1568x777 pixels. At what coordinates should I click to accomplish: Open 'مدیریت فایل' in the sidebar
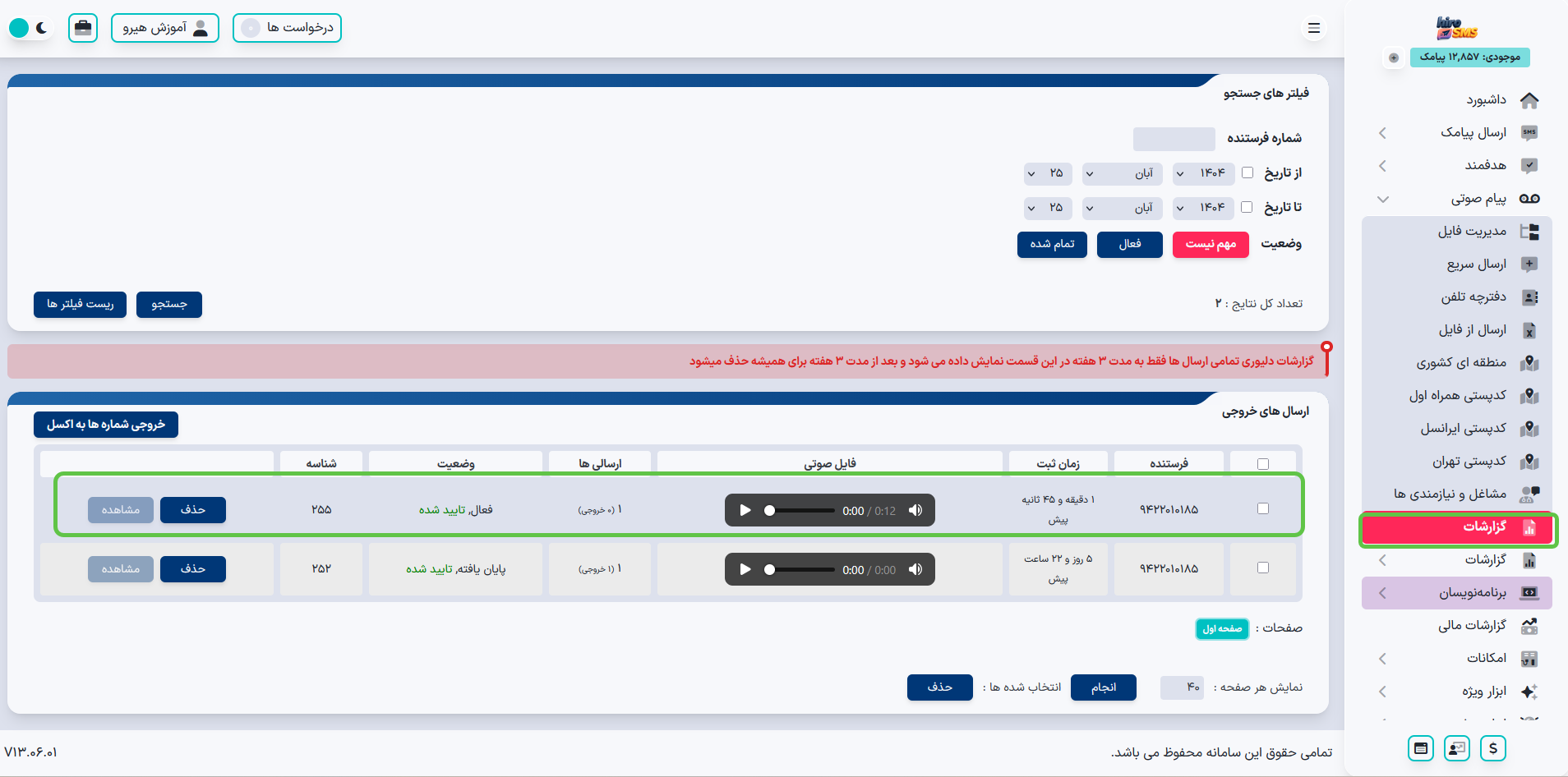point(1472,231)
